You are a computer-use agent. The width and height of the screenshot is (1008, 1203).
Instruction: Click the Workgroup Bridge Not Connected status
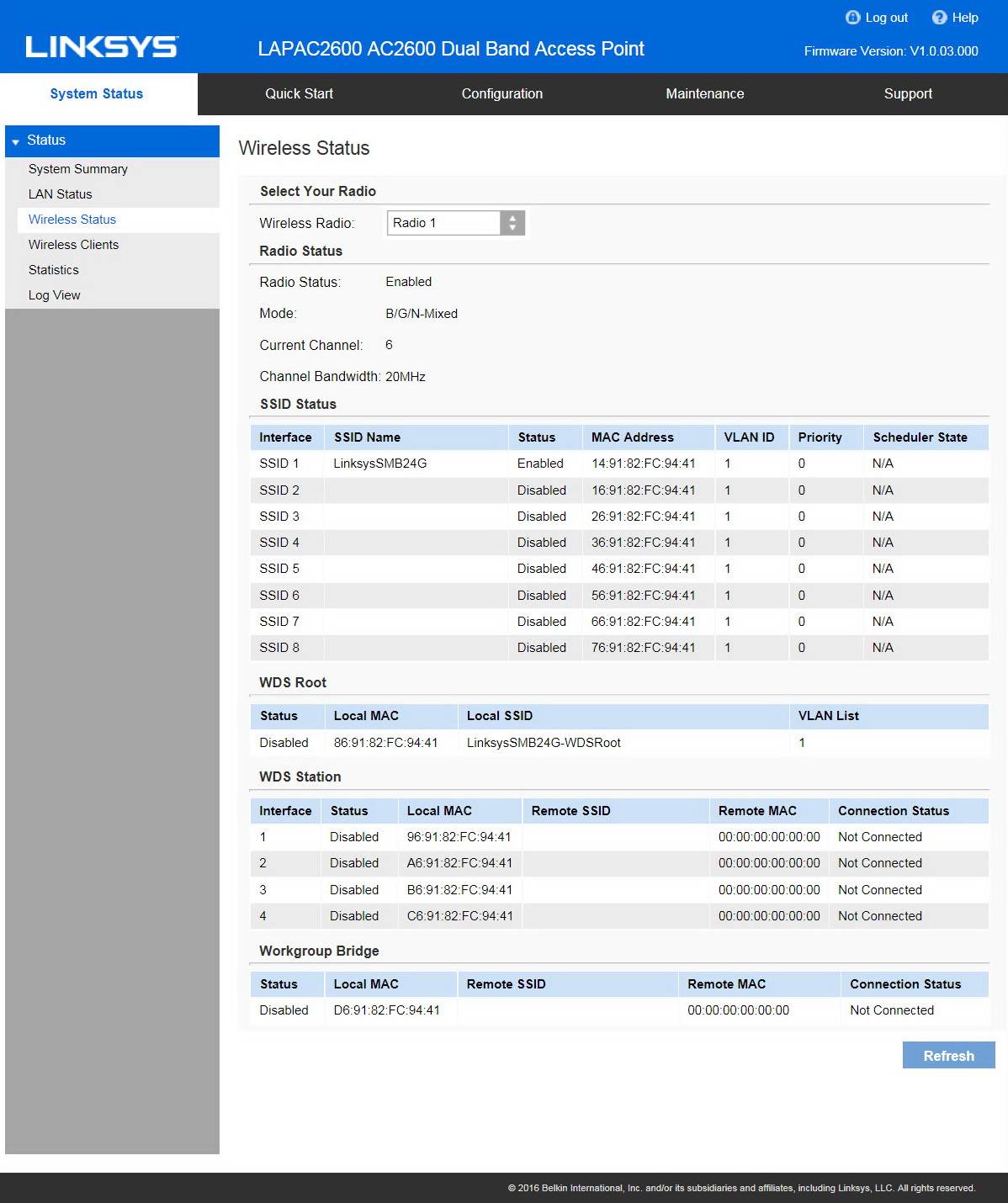(x=892, y=1010)
